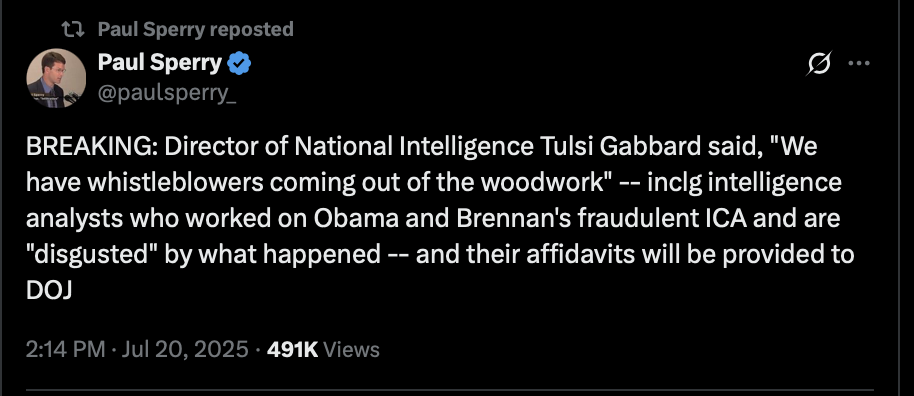The height and width of the screenshot is (396, 914).
Task: Click "DOJ" at the tweet's end
Action: tap(49, 291)
